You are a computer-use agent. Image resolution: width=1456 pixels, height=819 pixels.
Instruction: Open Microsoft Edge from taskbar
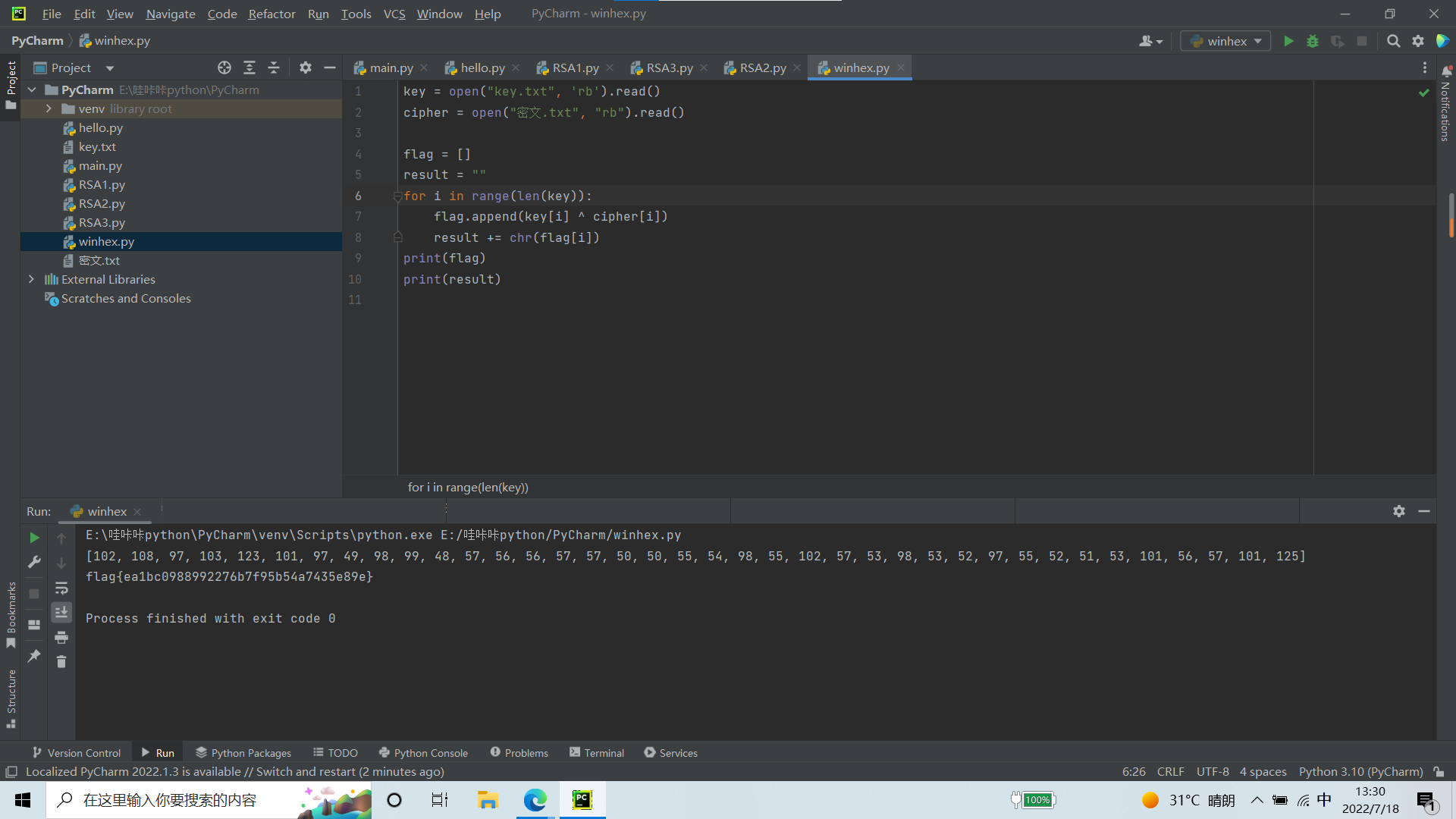[535, 800]
